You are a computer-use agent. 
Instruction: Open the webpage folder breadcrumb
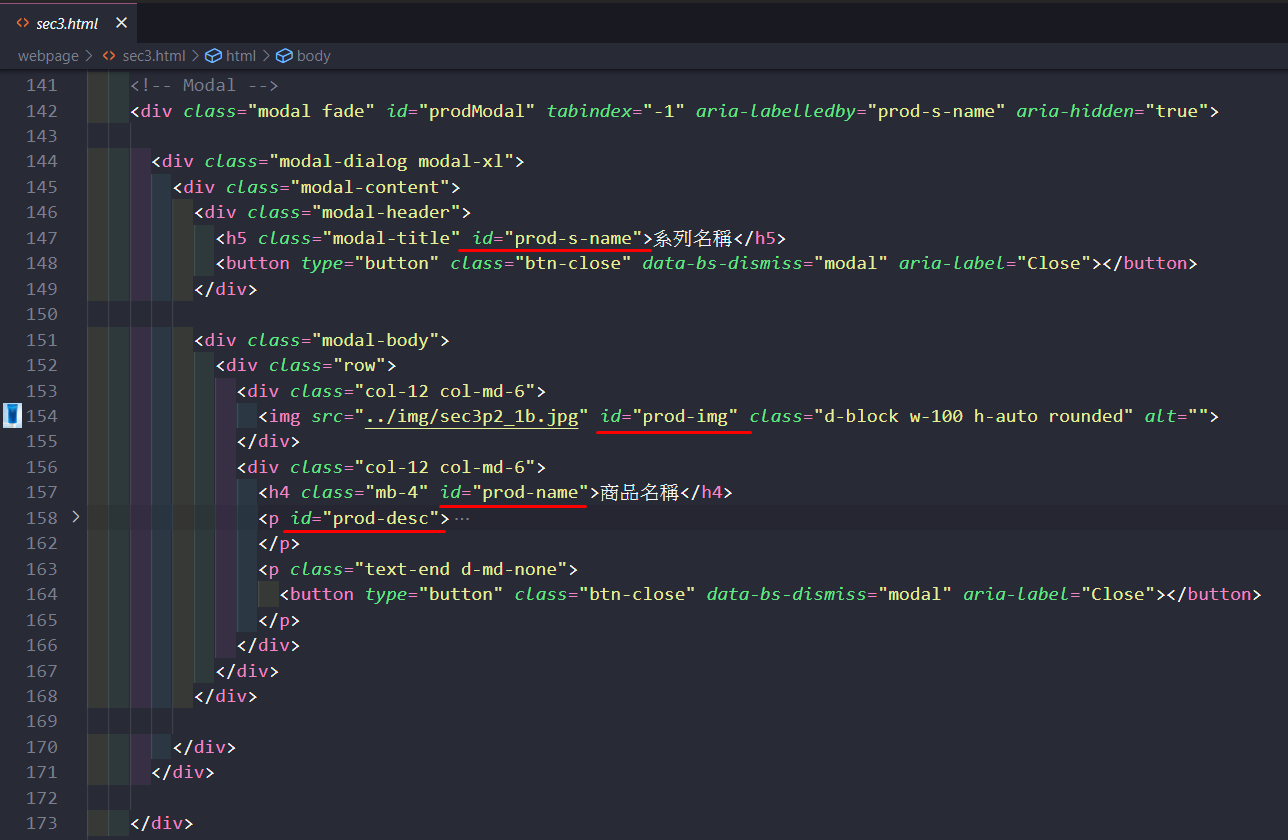[48, 56]
